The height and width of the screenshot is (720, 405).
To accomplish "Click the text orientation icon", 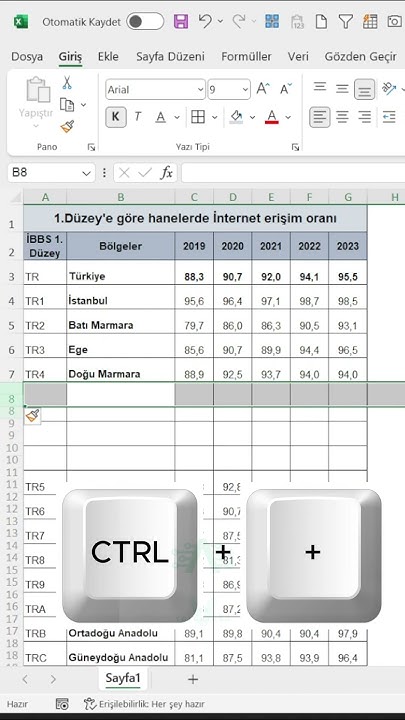I will (389, 89).
